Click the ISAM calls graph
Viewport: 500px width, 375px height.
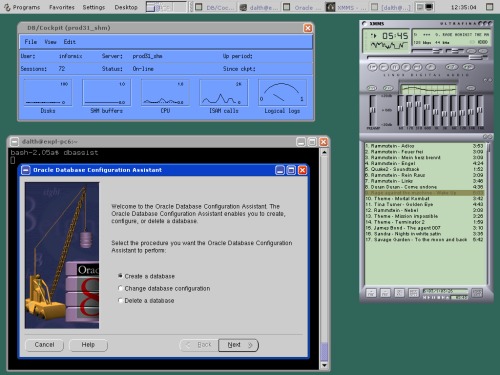click(224, 93)
